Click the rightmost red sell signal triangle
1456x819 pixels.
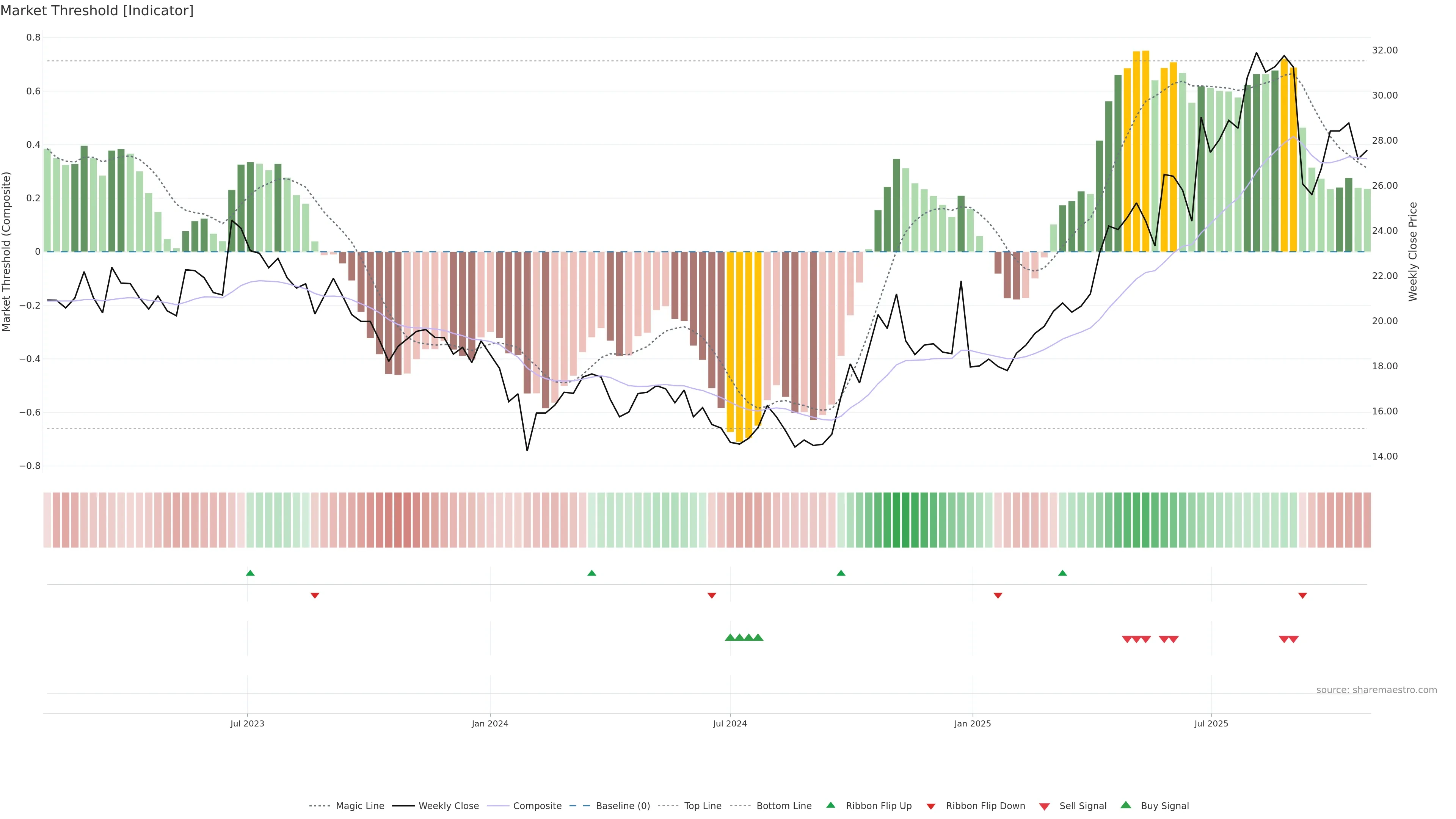coord(1293,639)
